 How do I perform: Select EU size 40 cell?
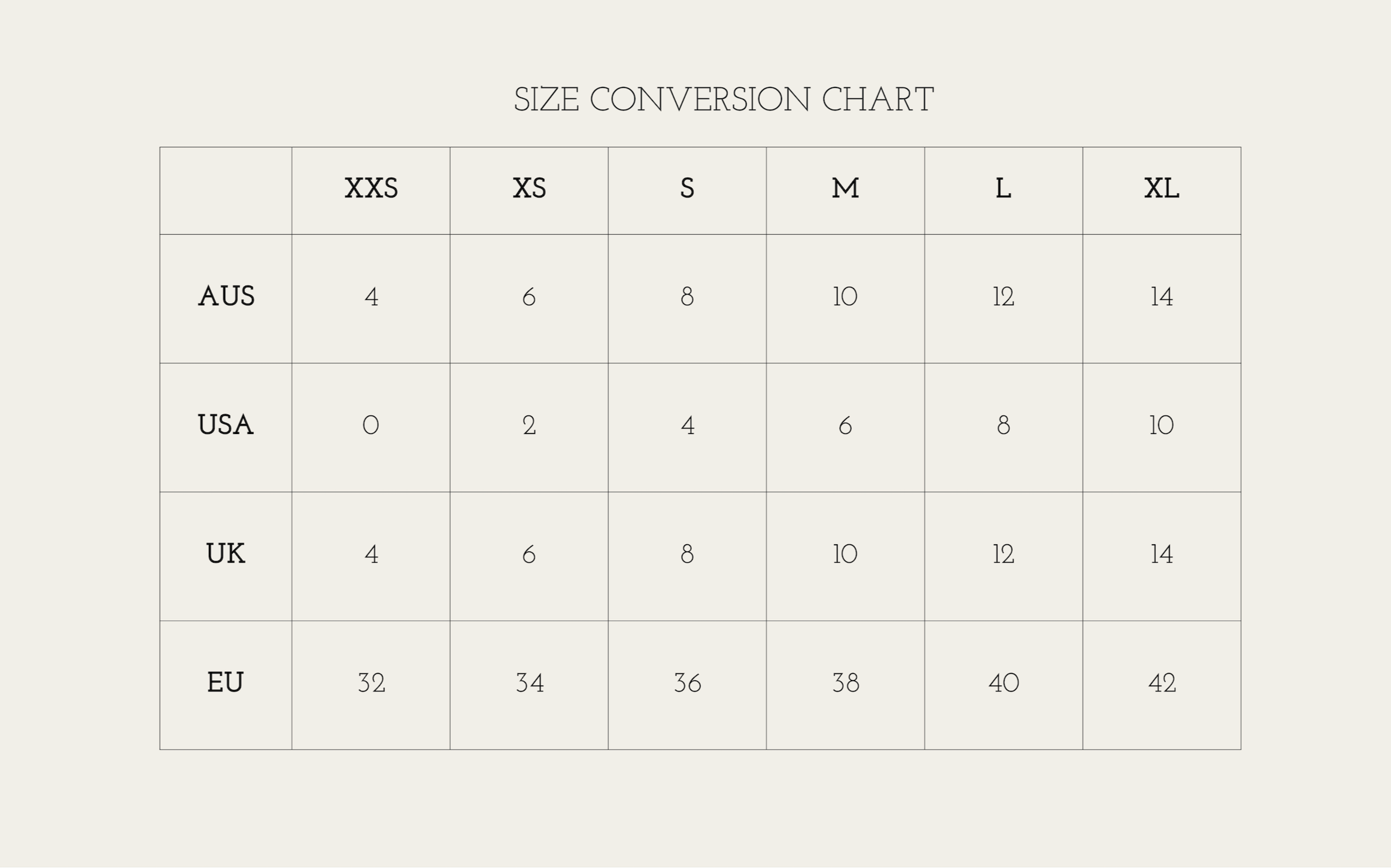click(1004, 684)
